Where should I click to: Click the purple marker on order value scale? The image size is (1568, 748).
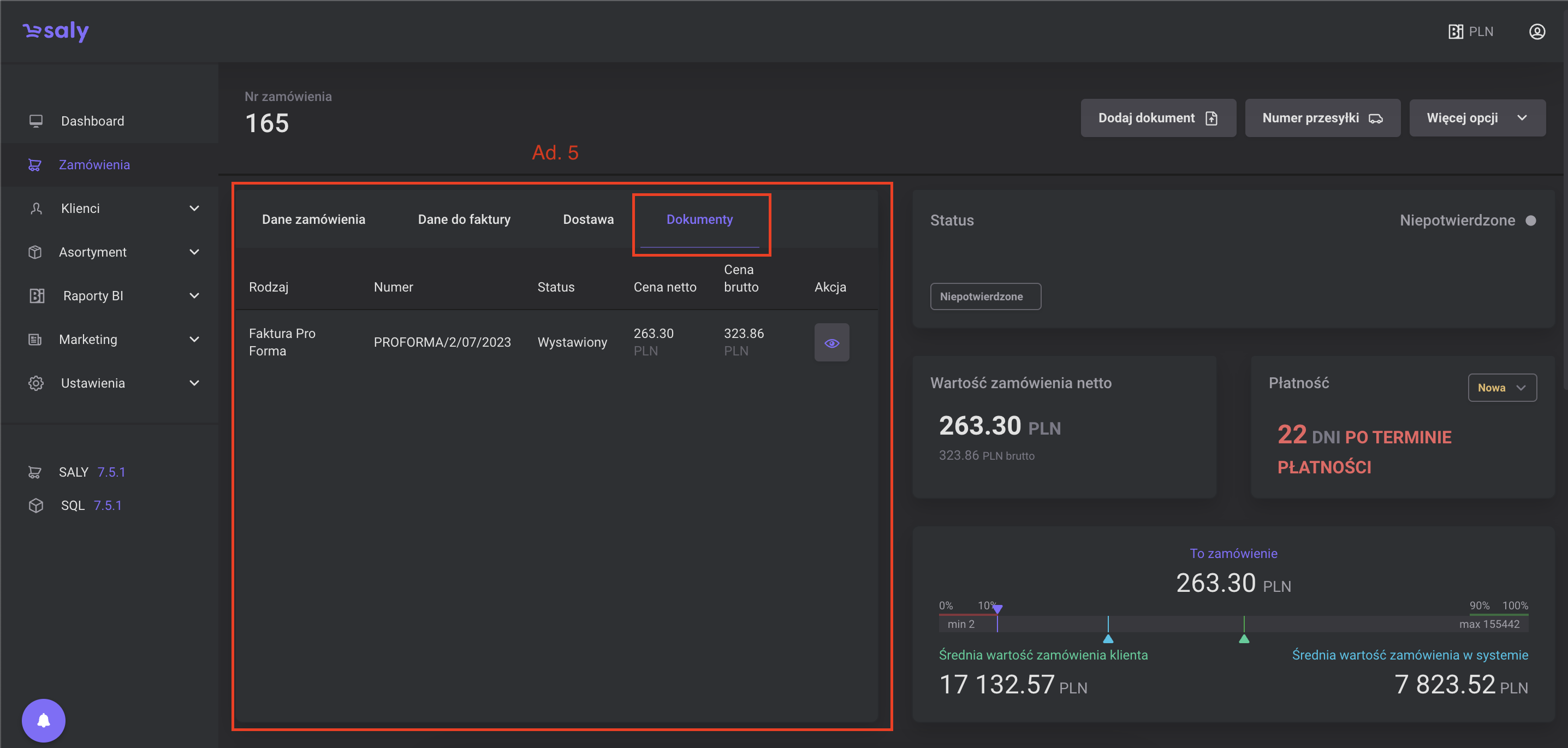(997, 609)
